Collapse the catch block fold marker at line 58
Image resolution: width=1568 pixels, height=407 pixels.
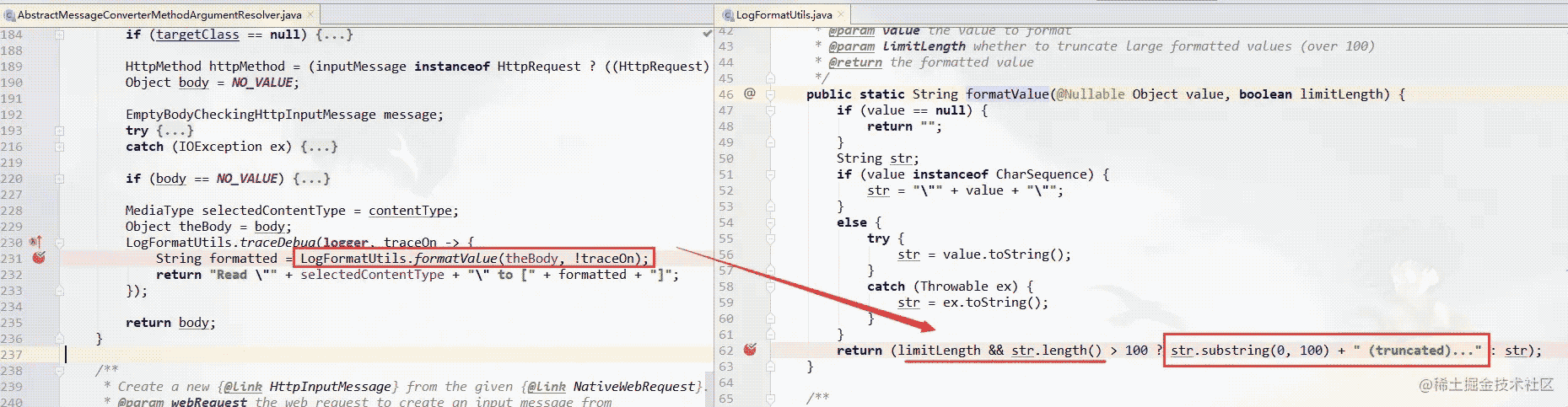(770, 287)
